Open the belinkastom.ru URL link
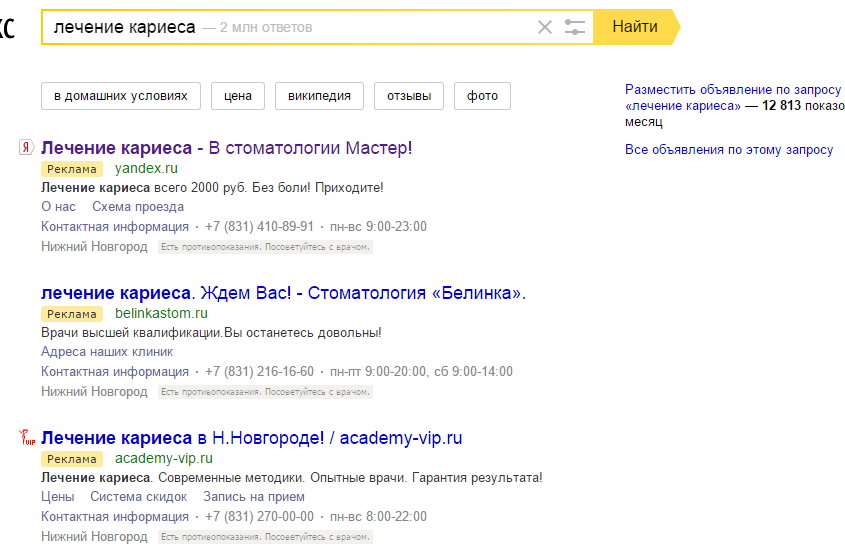Viewport: 845px width, 551px height. [161, 313]
